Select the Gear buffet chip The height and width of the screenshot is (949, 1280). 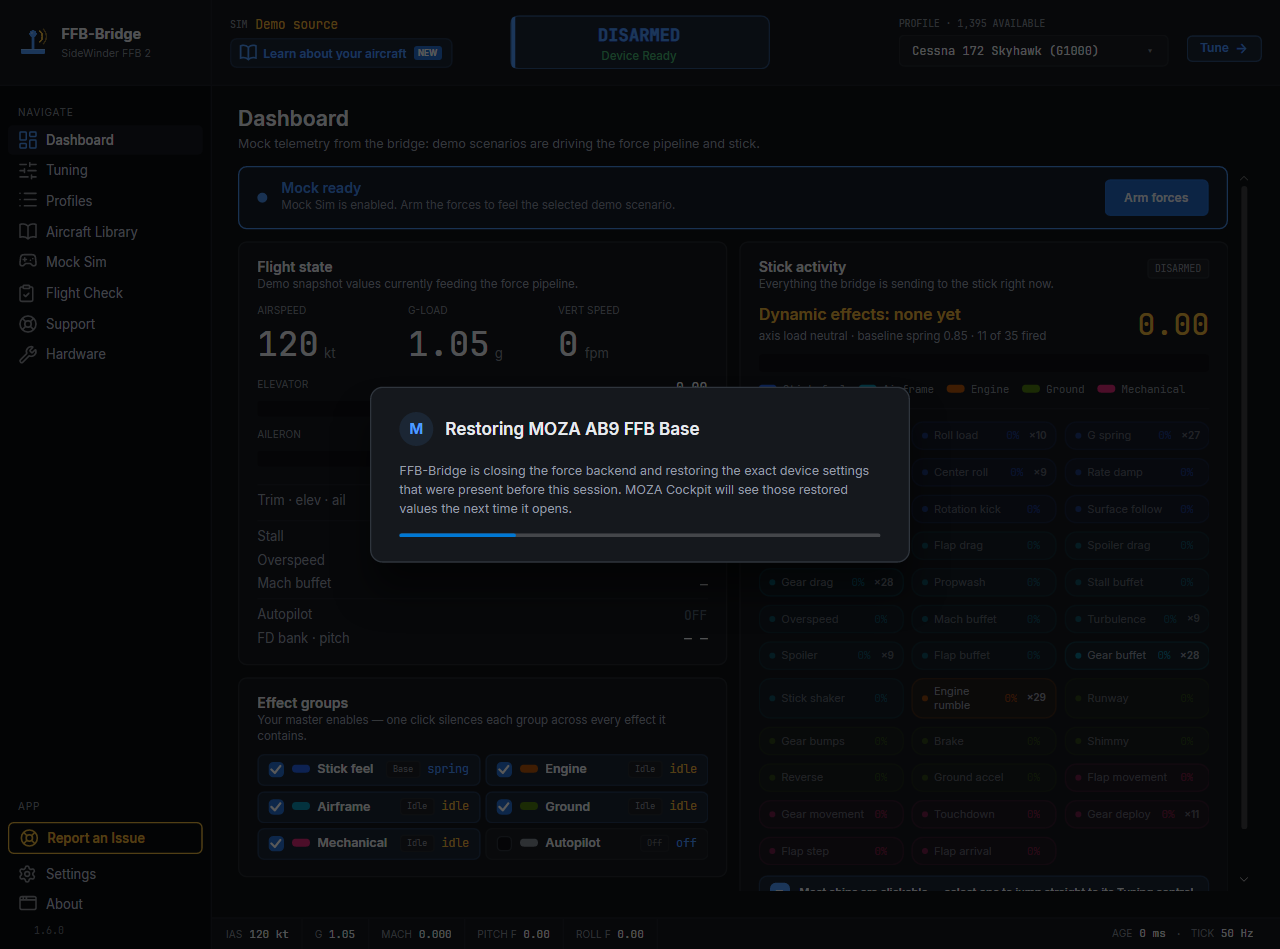coord(1137,655)
